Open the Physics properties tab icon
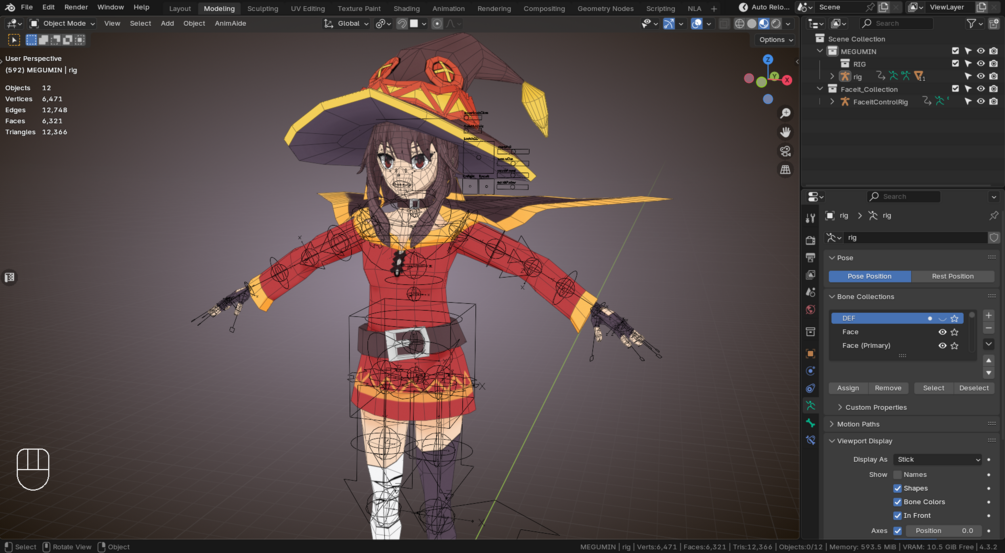This screenshot has width=1005, height=553. coord(810,371)
